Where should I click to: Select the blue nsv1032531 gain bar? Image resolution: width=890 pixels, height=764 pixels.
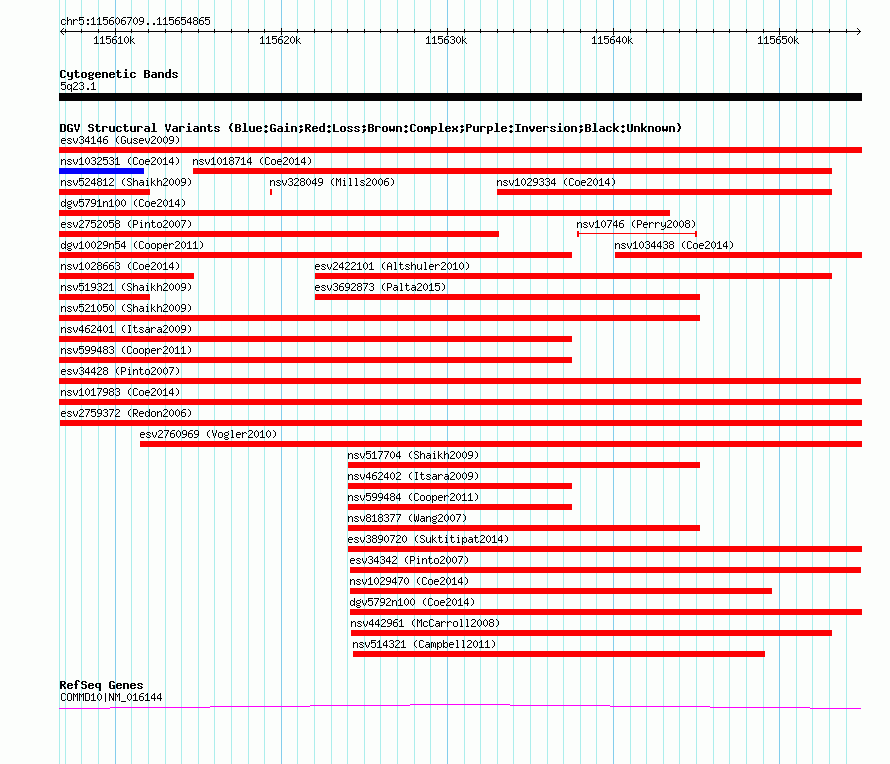(x=102, y=171)
